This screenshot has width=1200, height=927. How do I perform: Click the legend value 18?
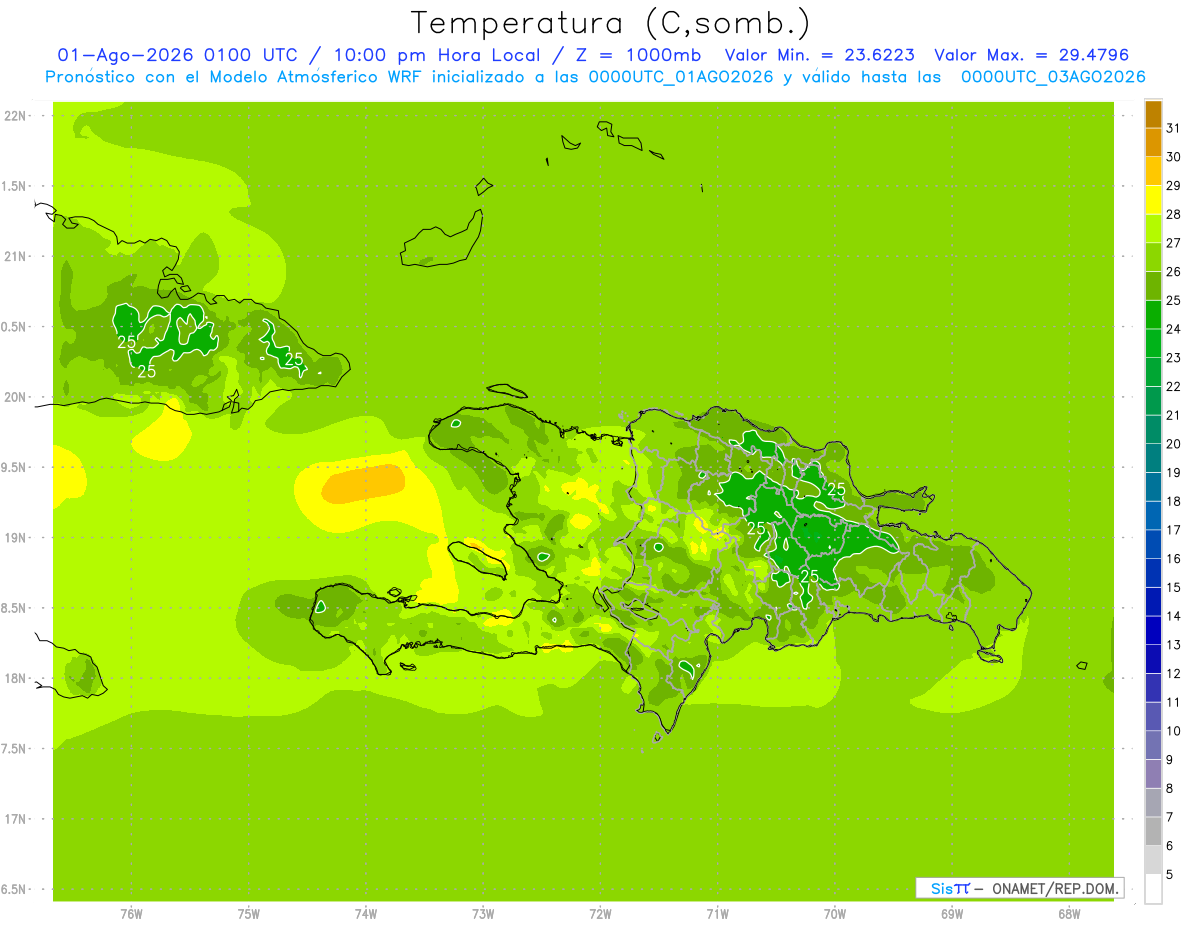point(1173,501)
